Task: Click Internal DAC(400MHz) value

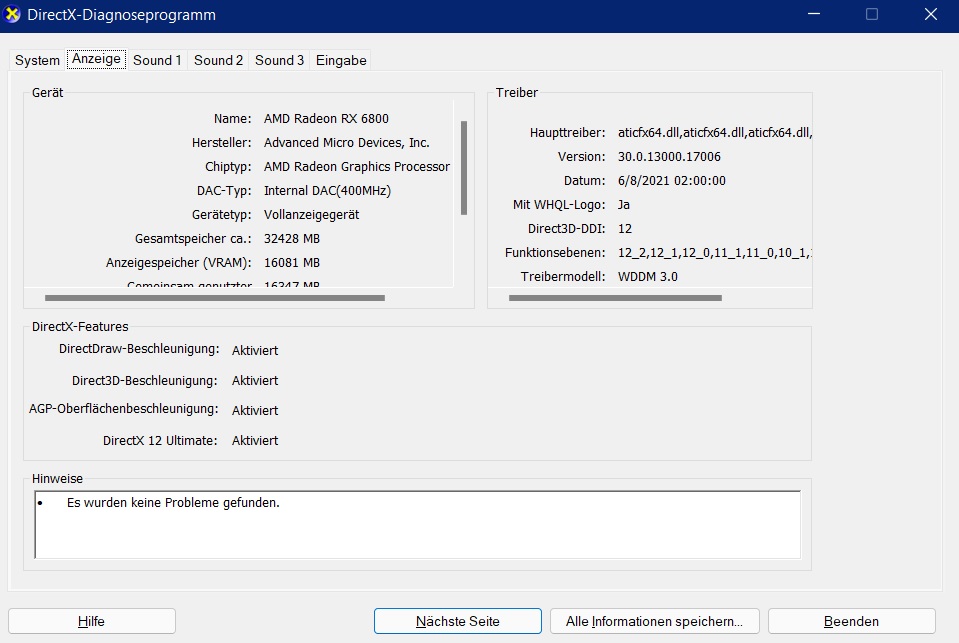Action: tap(327, 191)
